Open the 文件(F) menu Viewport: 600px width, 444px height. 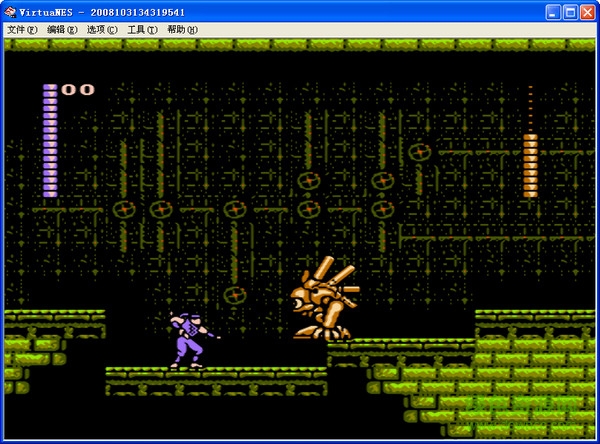click(x=22, y=29)
